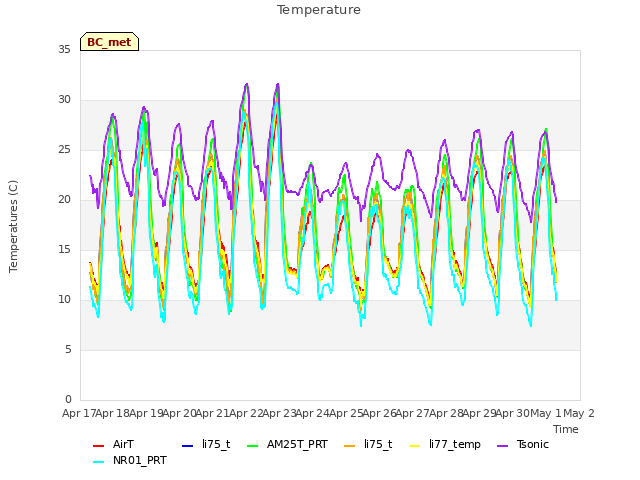
Task: Click the green AM25T_PRT legend swatch
Action: pyautogui.click(x=253, y=446)
